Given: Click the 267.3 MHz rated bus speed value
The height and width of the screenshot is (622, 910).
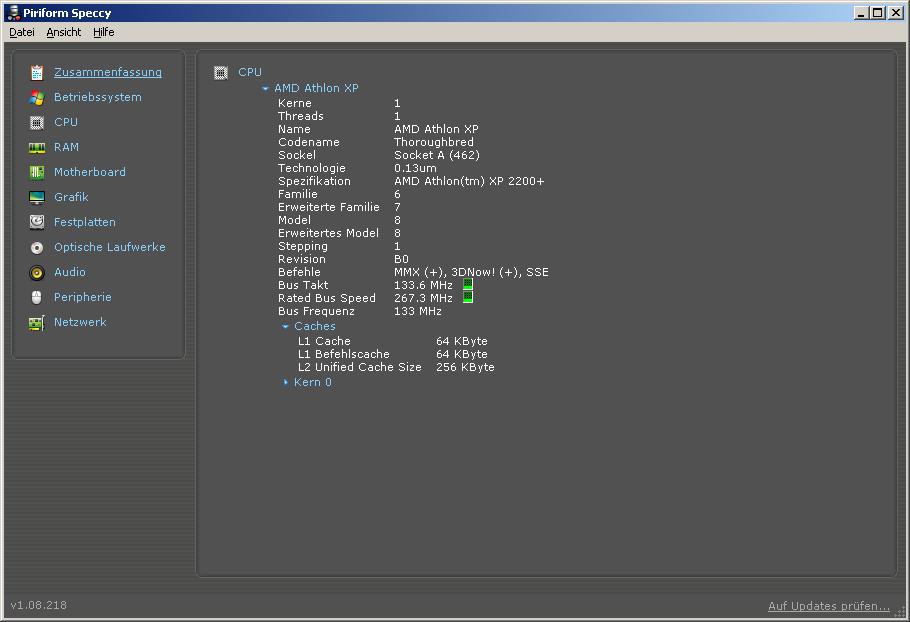Looking at the screenshot, I should [x=423, y=298].
